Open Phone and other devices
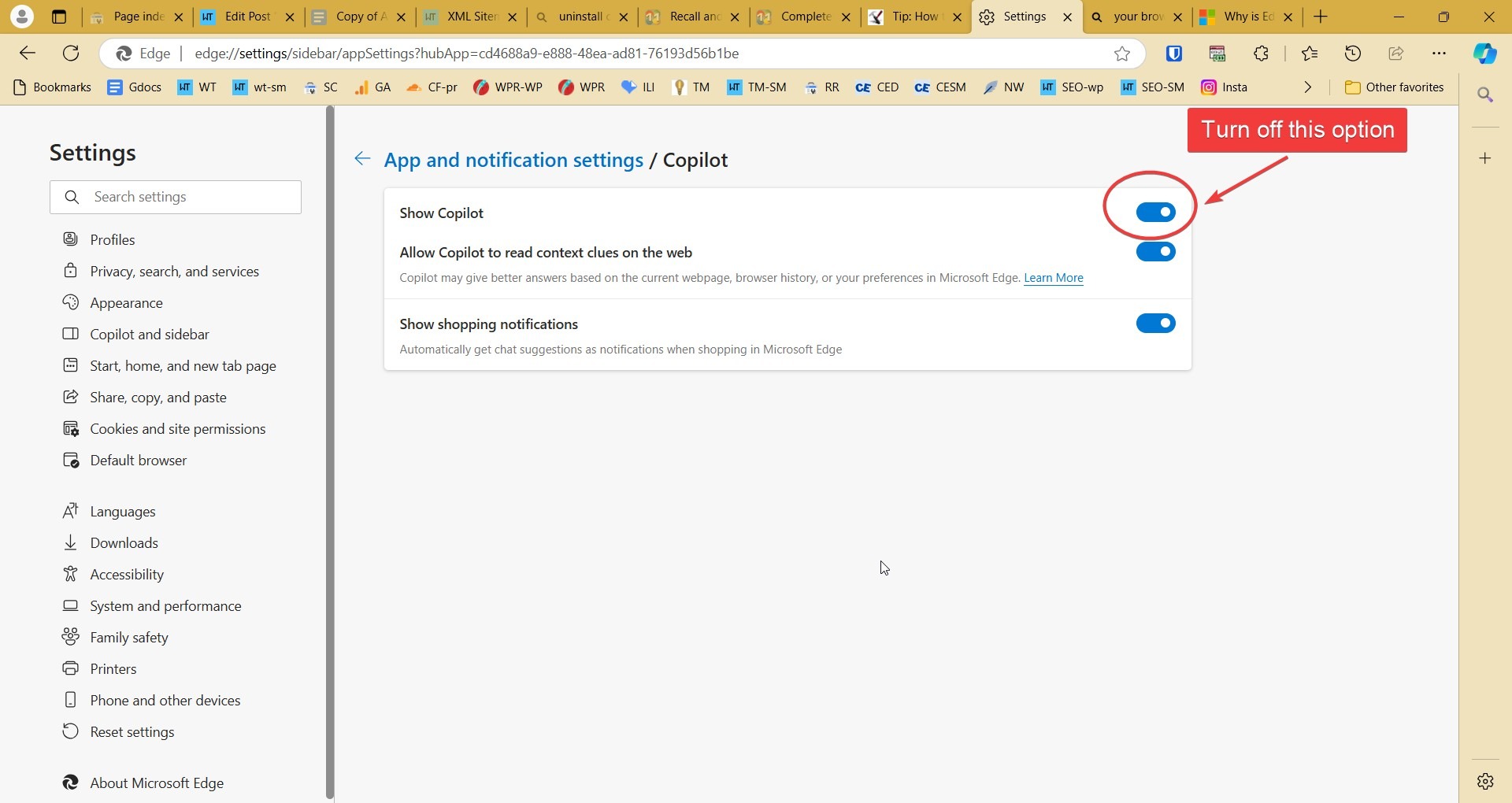 (165, 700)
